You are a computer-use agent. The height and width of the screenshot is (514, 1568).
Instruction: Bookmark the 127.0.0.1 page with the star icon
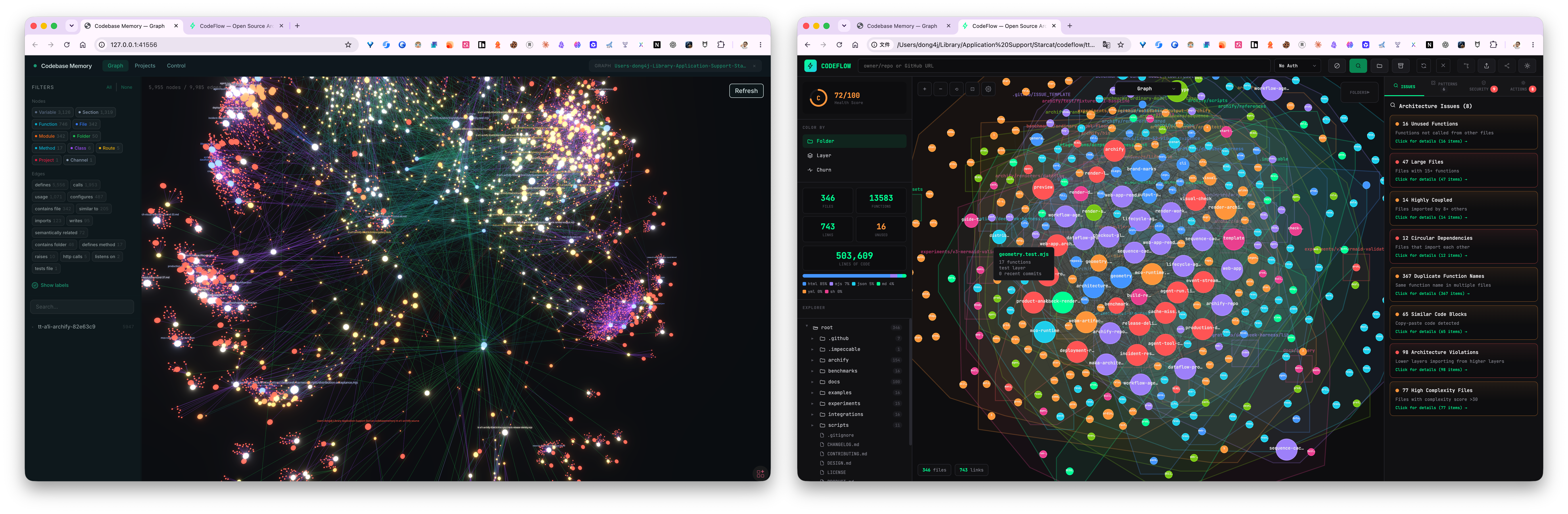(348, 44)
